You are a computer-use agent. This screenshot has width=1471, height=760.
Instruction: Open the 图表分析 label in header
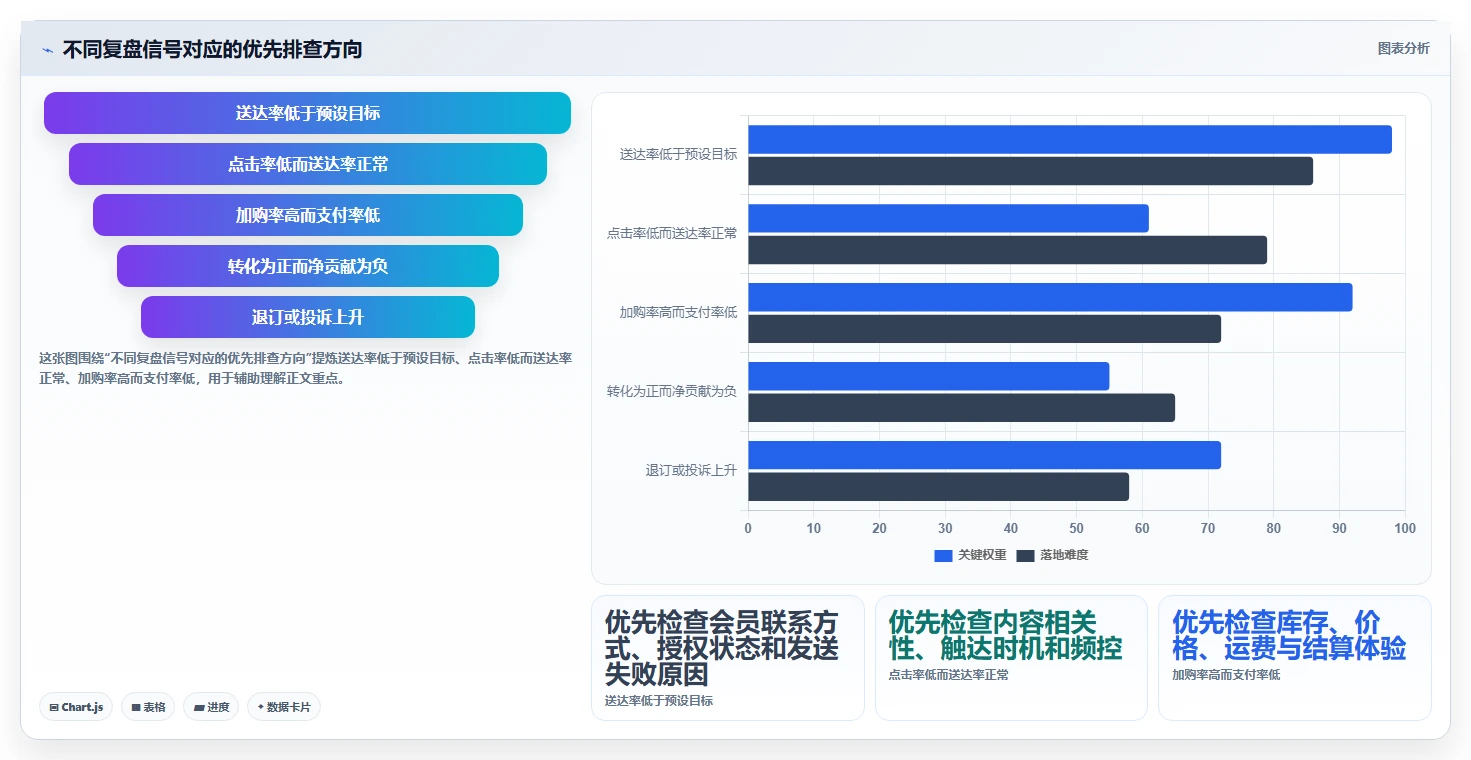coord(1403,48)
